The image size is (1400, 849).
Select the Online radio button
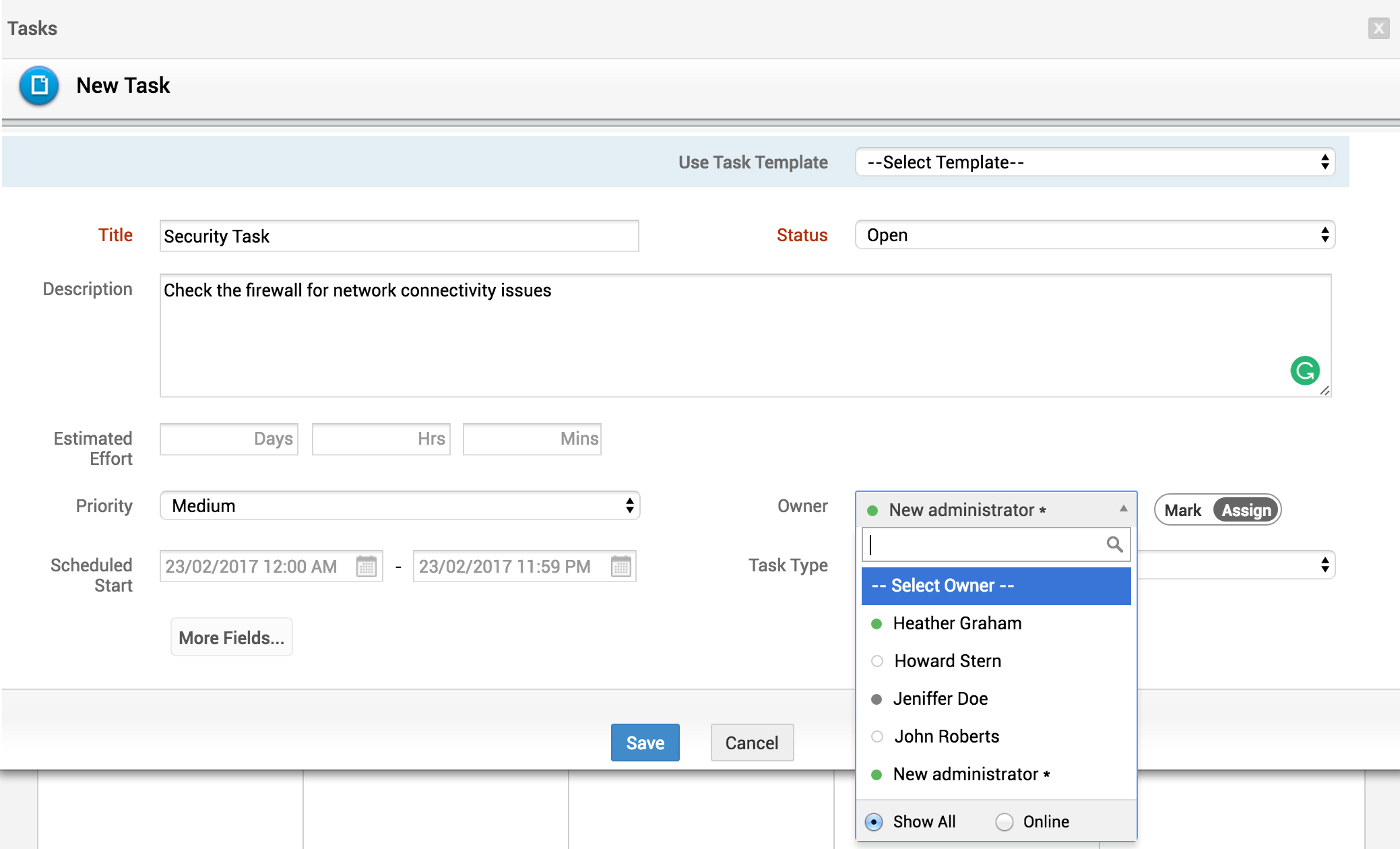(1004, 822)
